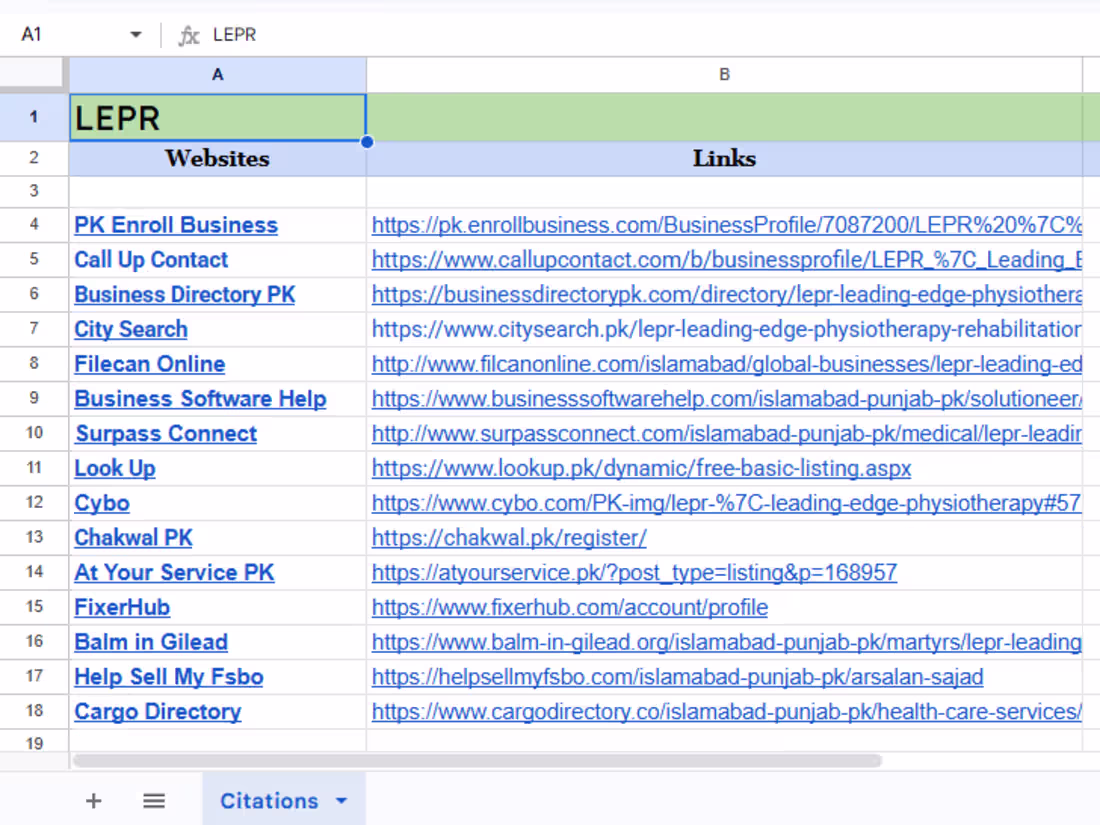Open the Name box dropdown arrow
The height and width of the screenshot is (825, 1100).
click(x=136, y=34)
